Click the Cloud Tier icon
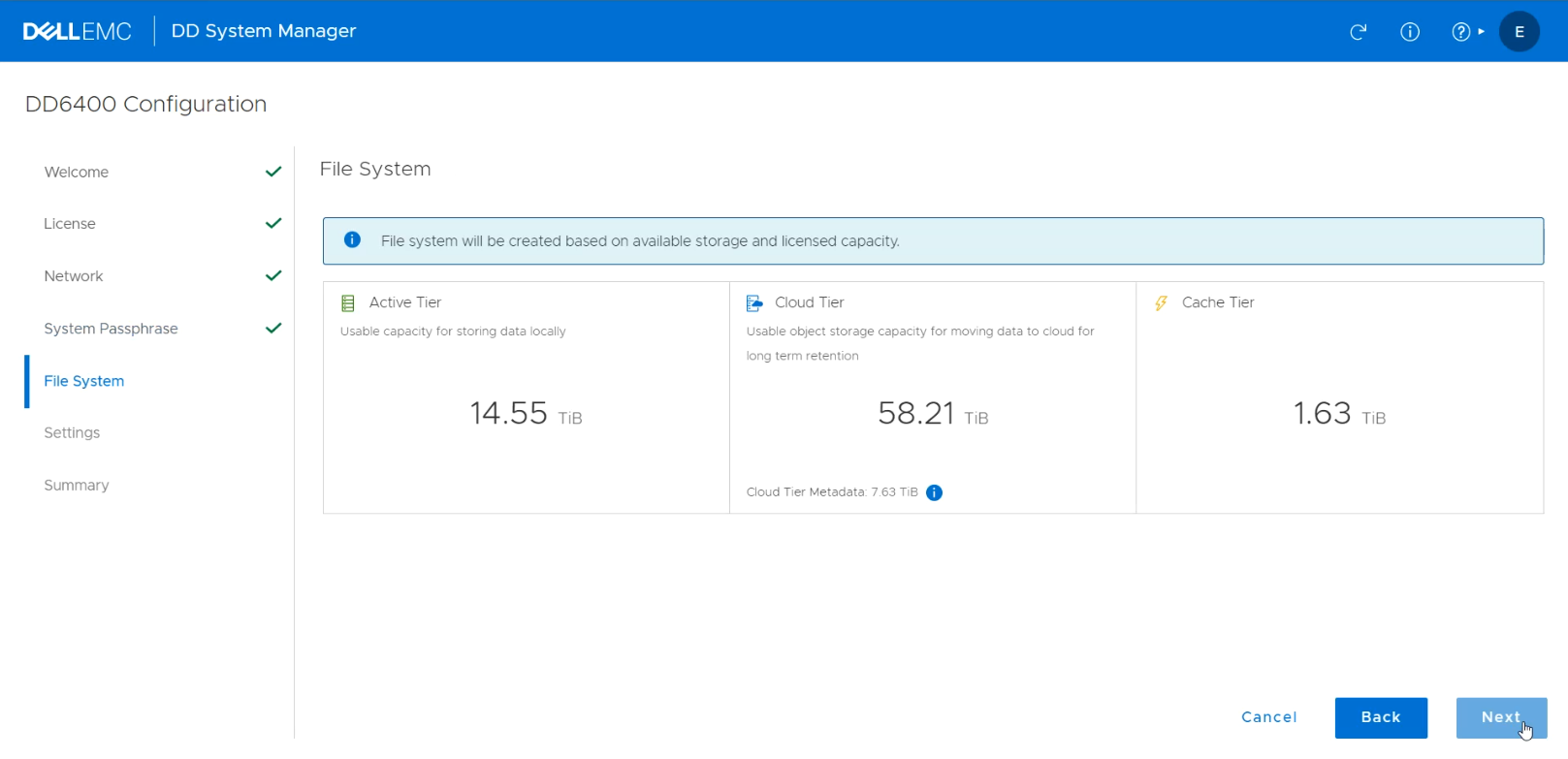The image size is (1568, 759). [754, 303]
